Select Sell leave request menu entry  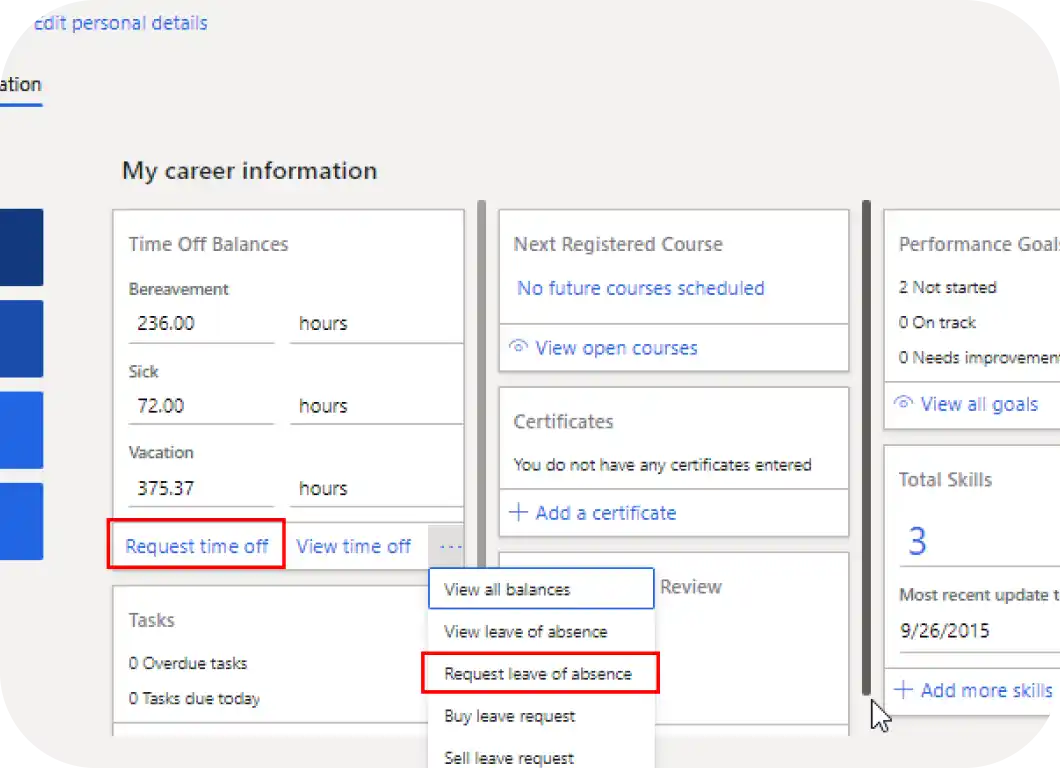click(x=513, y=757)
